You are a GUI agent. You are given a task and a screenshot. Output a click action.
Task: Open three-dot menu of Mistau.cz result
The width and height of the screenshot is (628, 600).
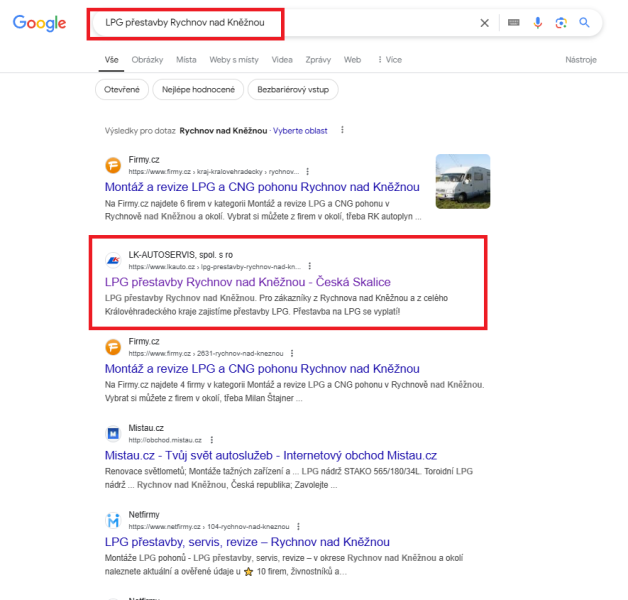point(211,440)
